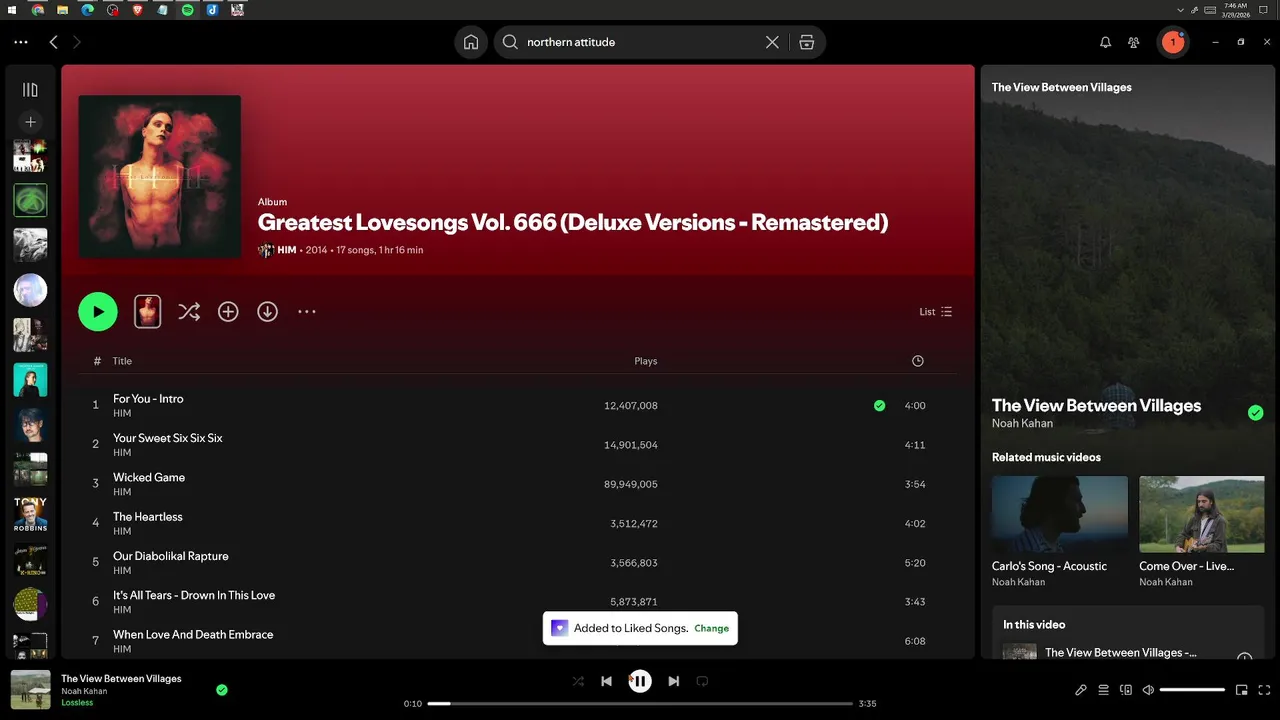
Task: Toggle liked checkmark in the now playing panel
Action: click(1255, 413)
